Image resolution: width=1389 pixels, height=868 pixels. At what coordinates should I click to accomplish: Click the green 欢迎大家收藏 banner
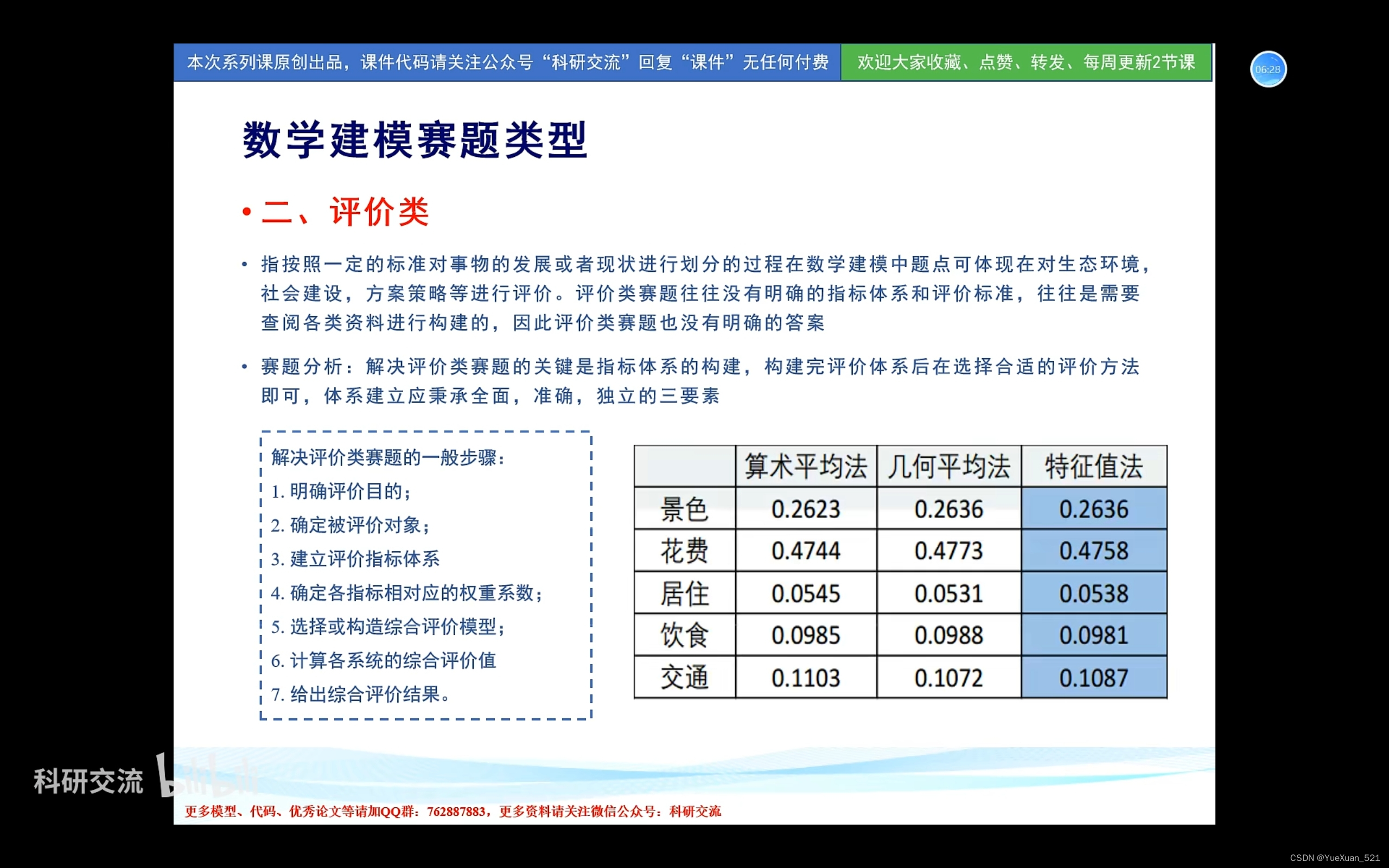pyautogui.click(x=1025, y=62)
